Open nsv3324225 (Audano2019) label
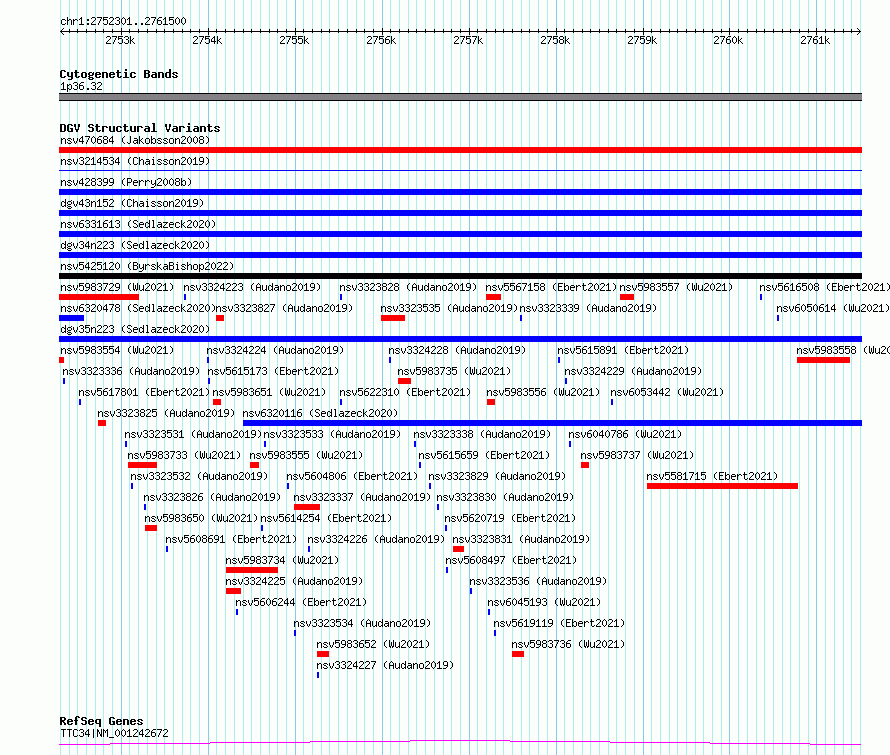Viewport: 890px width, 755px height. click(x=294, y=581)
